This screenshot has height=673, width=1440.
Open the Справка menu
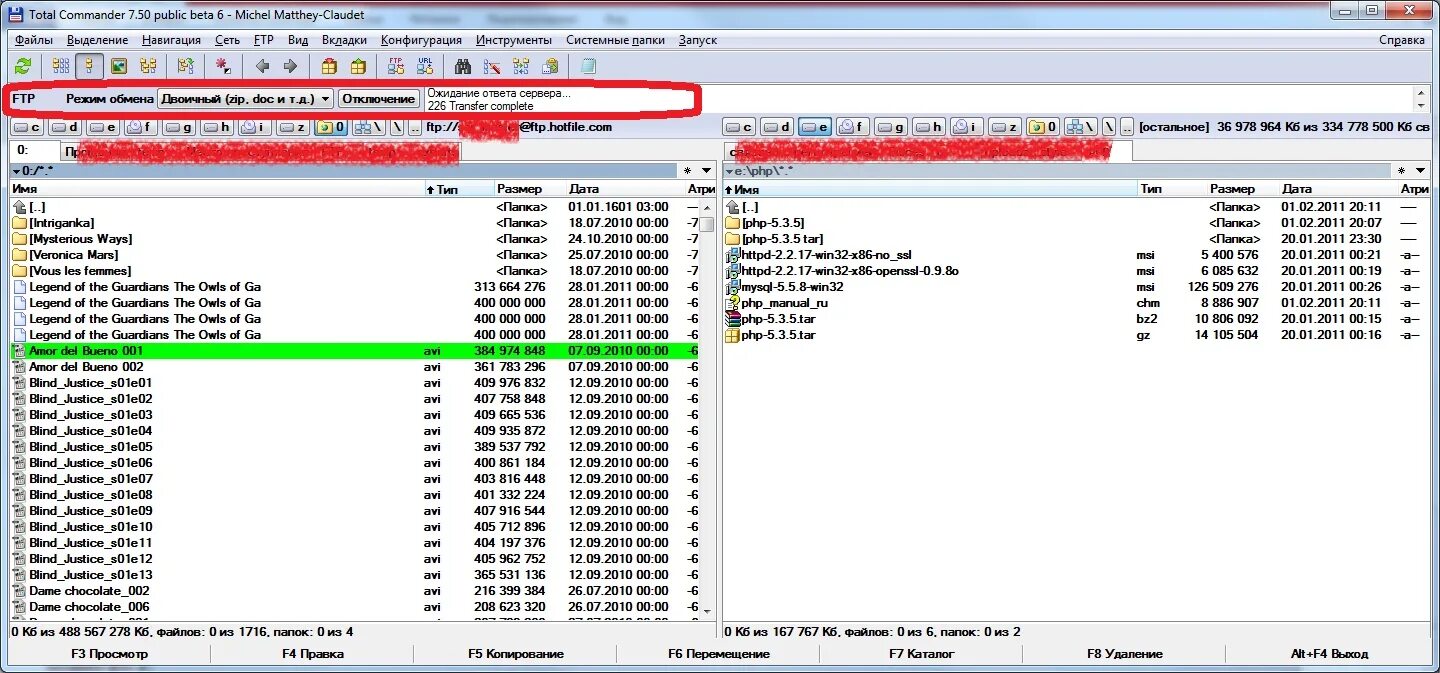click(1402, 40)
